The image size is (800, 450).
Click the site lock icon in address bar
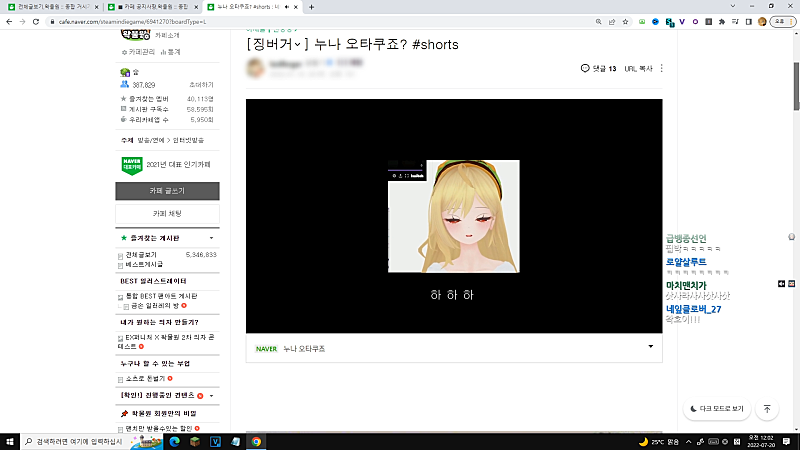[x=52, y=22]
